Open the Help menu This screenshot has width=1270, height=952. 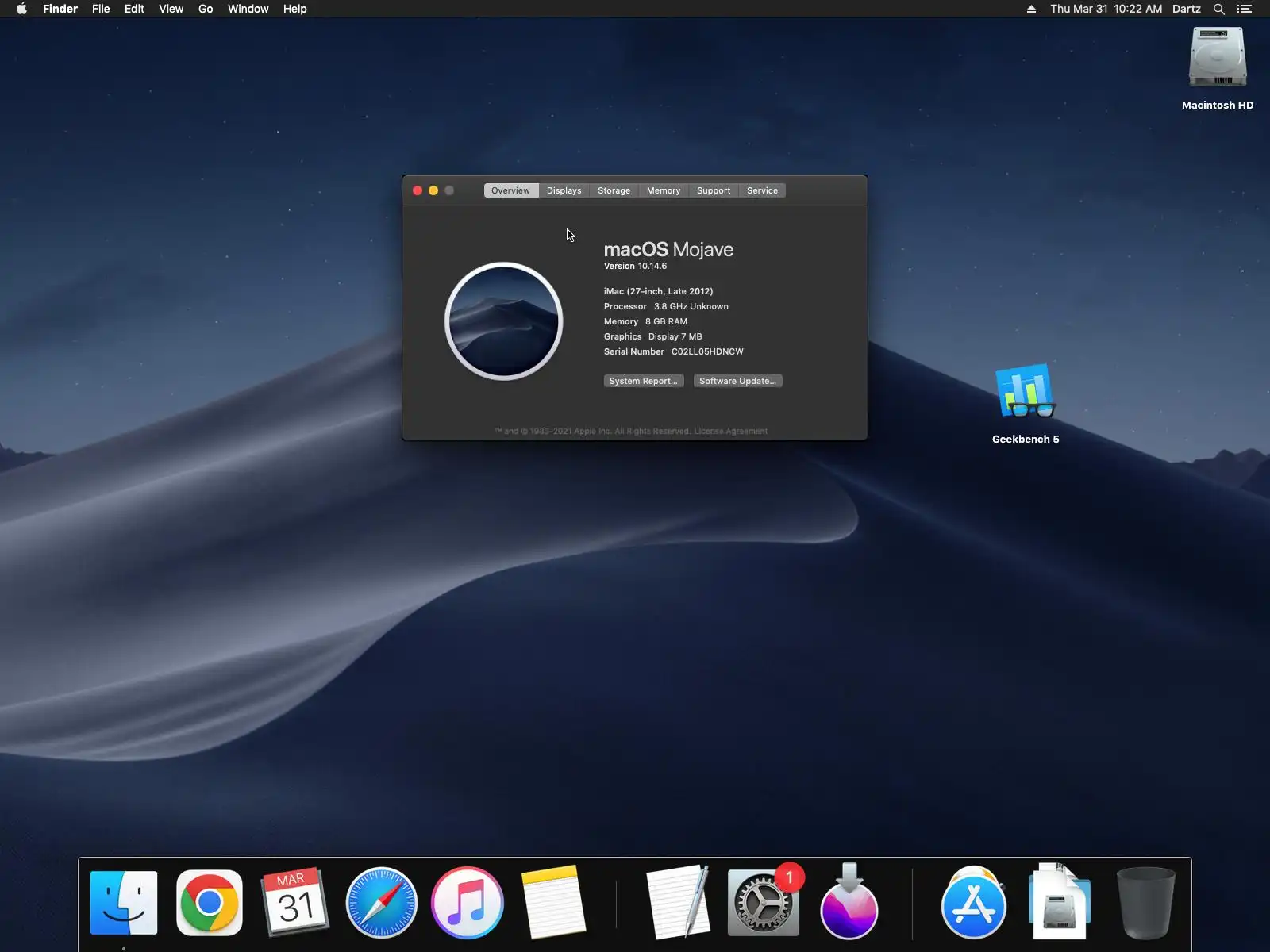(x=295, y=9)
